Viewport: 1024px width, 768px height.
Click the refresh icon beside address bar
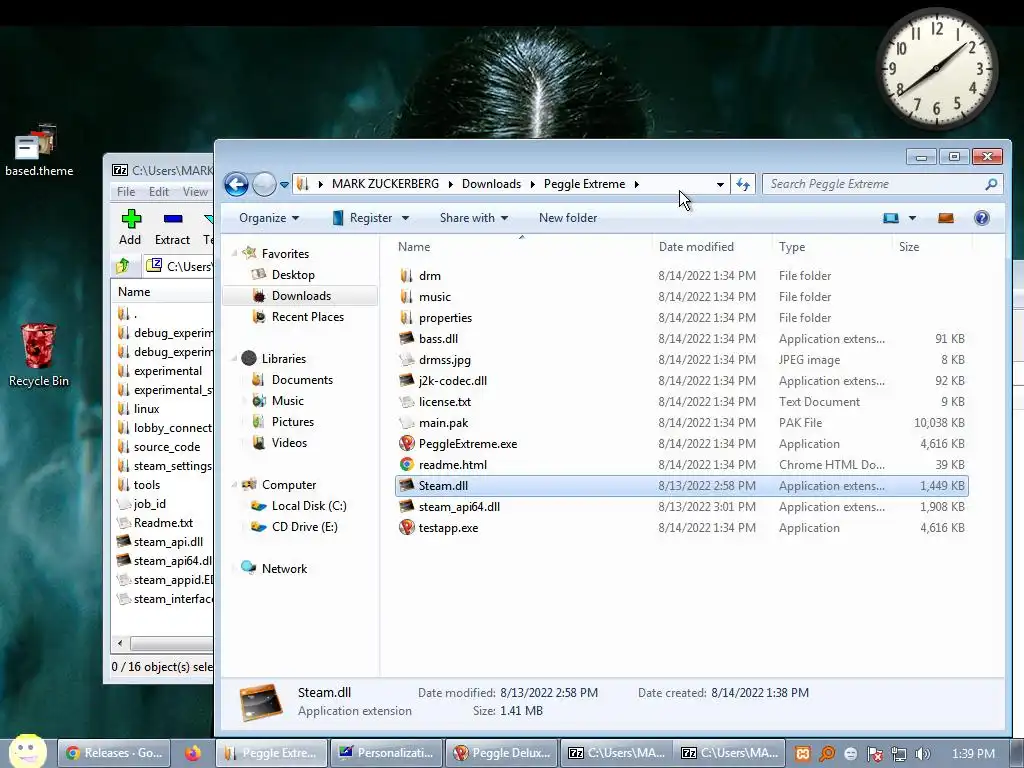click(x=743, y=185)
